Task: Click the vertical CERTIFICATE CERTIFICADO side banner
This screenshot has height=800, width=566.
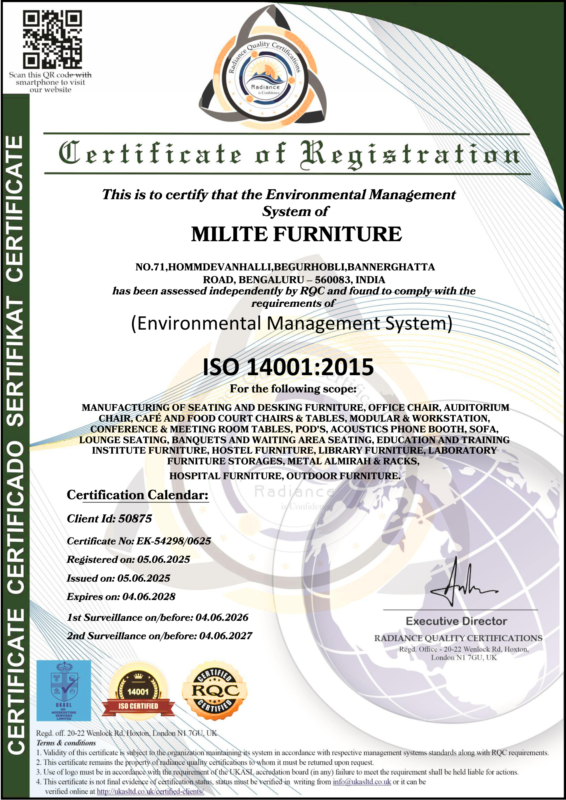Action: click(x=16, y=444)
